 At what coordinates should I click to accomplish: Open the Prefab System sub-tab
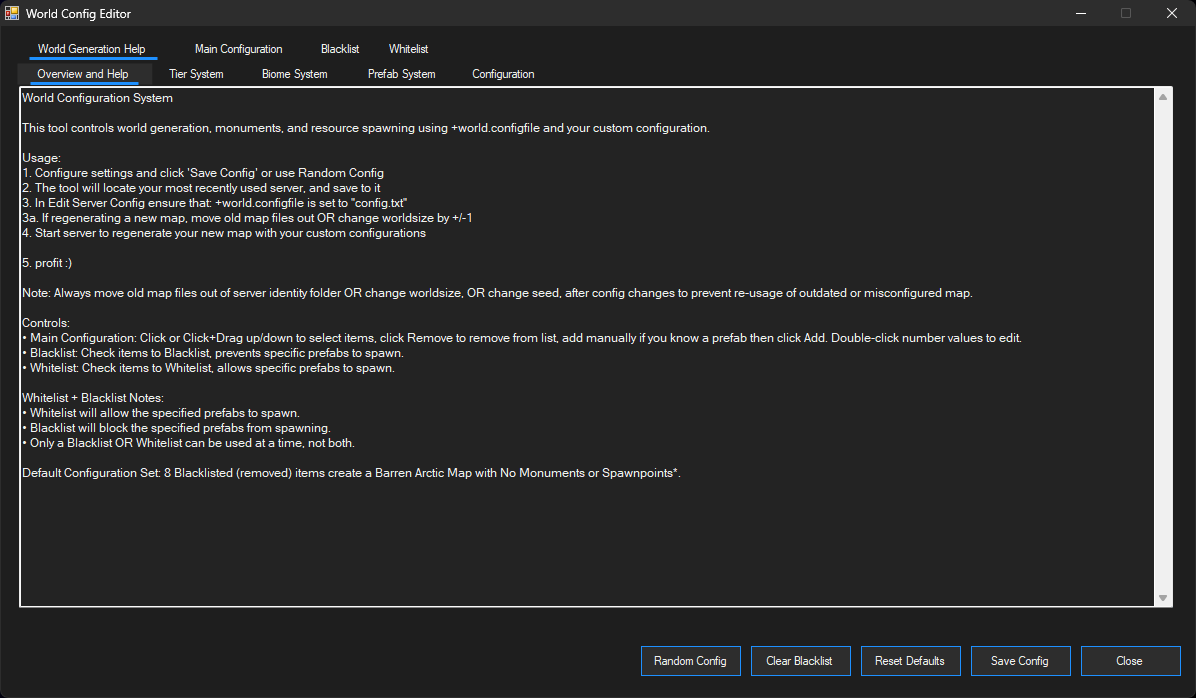point(401,73)
